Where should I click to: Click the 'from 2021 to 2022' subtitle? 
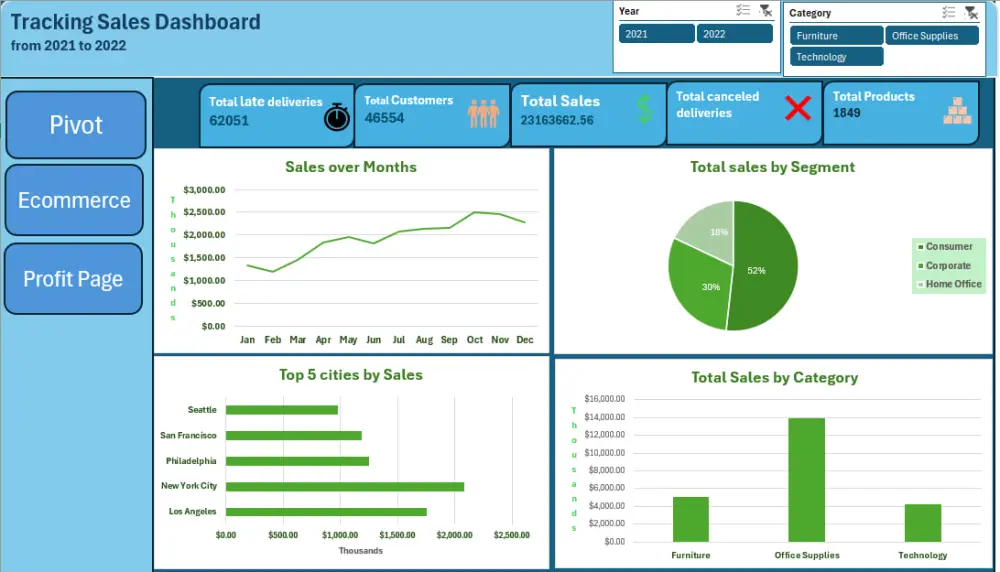click(x=68, y=46)
